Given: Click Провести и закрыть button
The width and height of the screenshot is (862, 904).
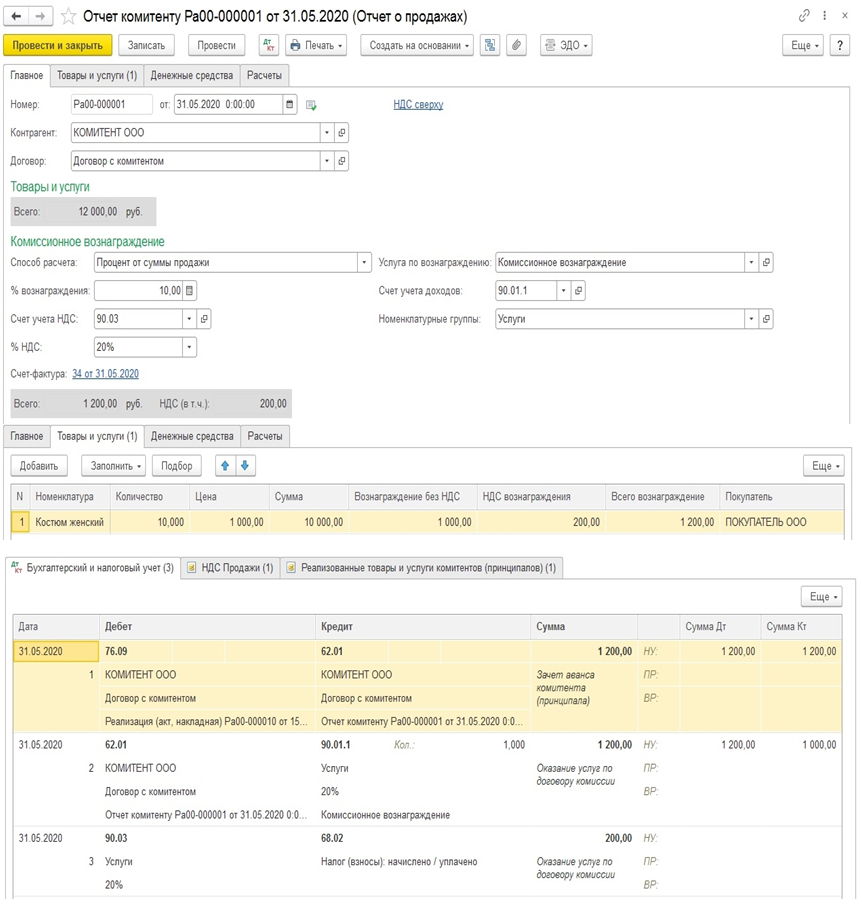Looking at the screenshot, I should [x=58, y=45].
